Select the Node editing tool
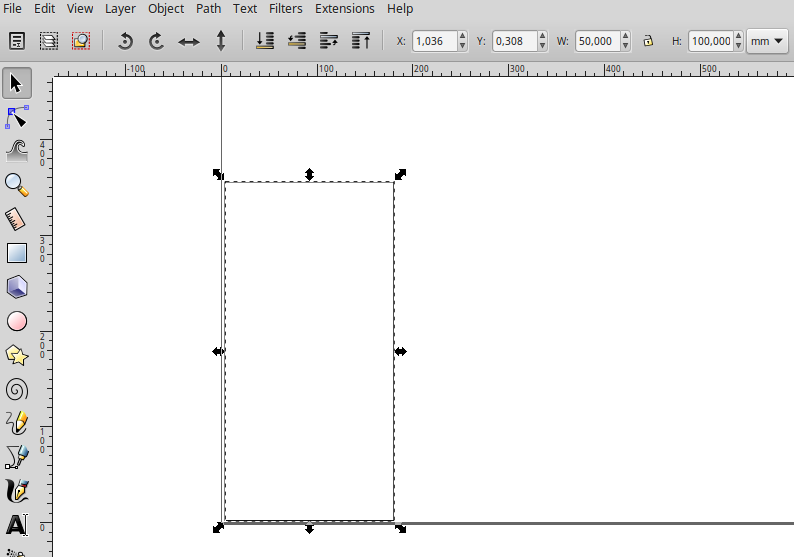 click(x=17, y=117)
